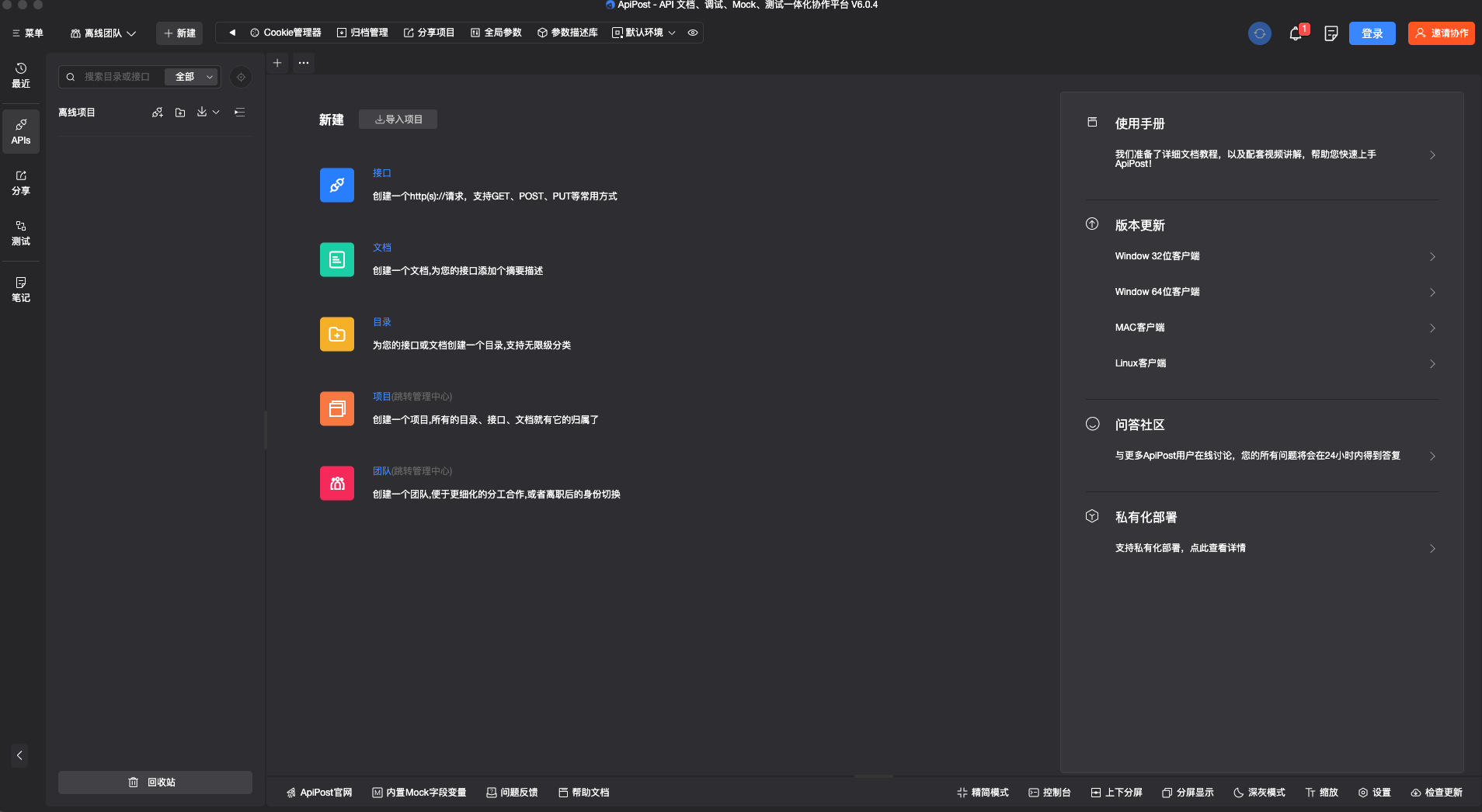Viewport: 1482px width, 812px height.
Task: Click the 导入项目 import project button
Action: 398,120
